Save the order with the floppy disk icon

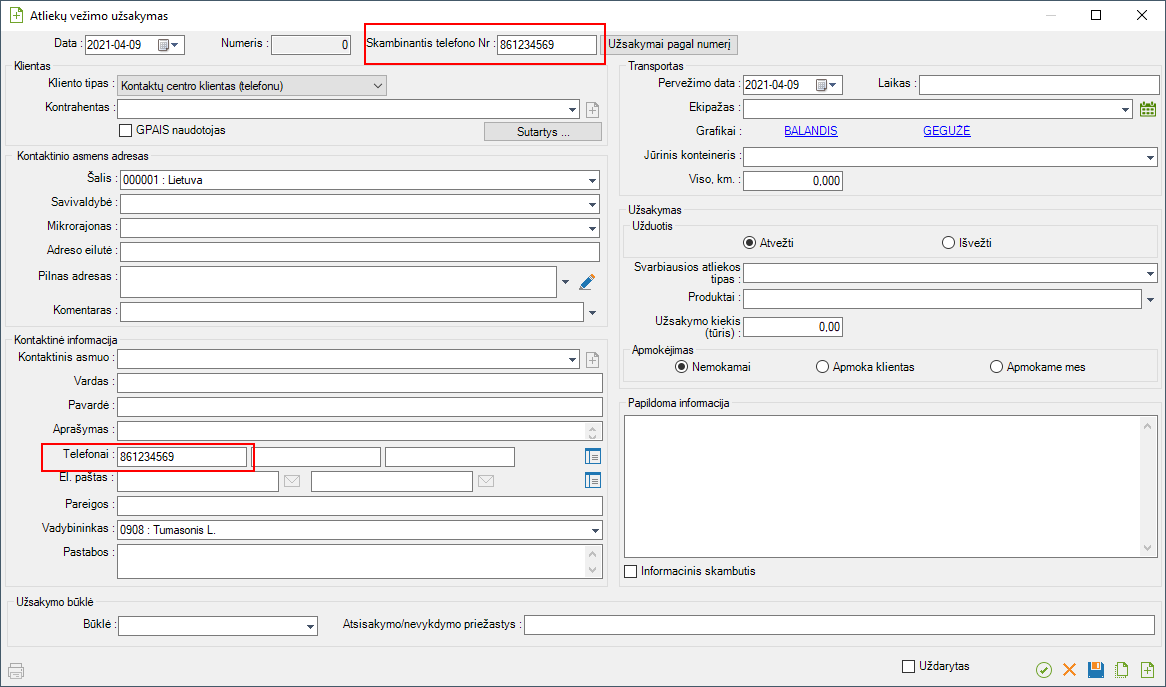pyautogui.click(x=1095, y=670)
